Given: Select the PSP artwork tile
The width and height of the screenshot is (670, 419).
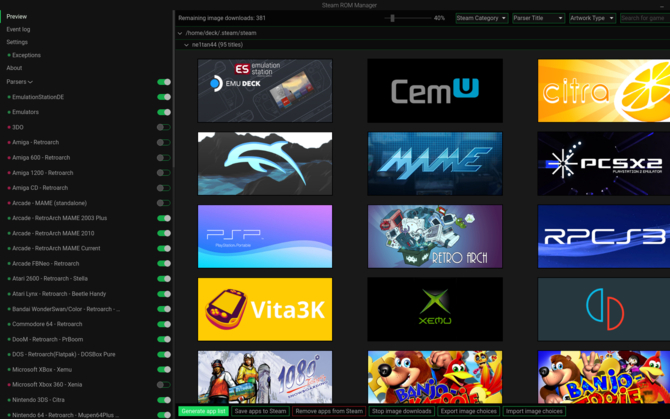Looking at the screenshot, I should pyautogui.click(x=264, y=237).
